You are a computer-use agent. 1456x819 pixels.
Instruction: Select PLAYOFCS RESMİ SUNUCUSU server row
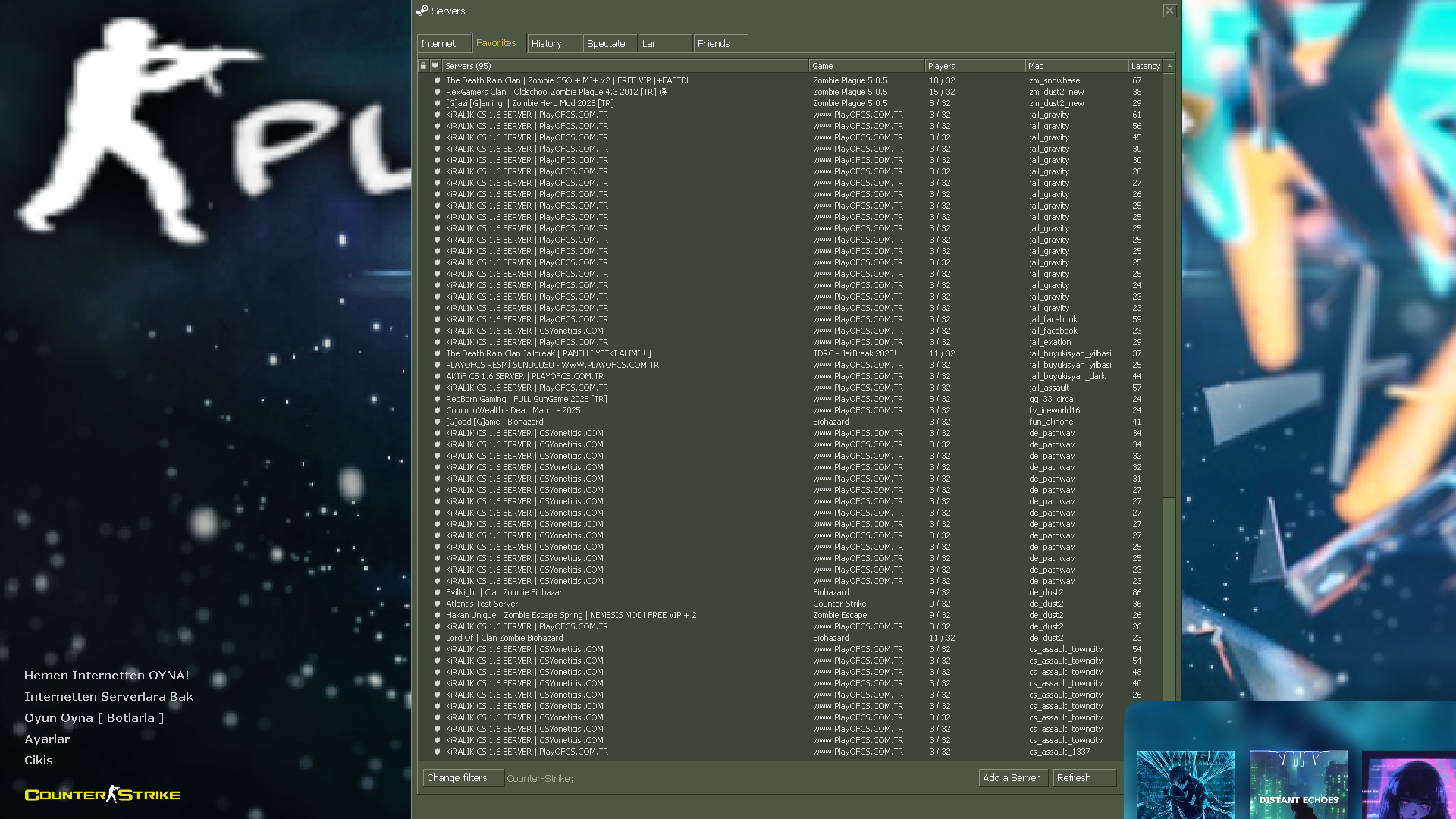tap(789, 365)
